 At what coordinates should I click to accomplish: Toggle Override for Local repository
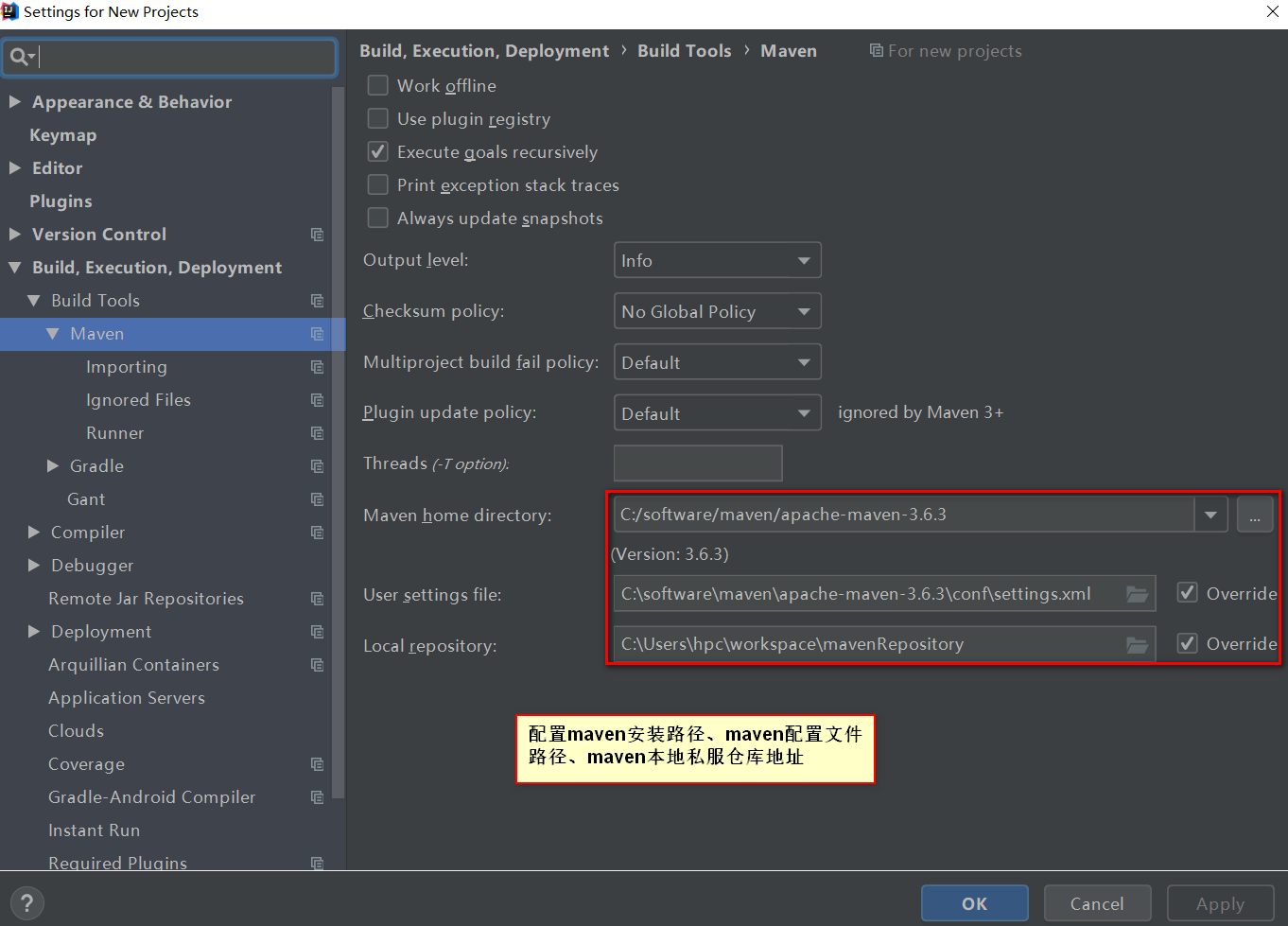tap(1187, 643)
